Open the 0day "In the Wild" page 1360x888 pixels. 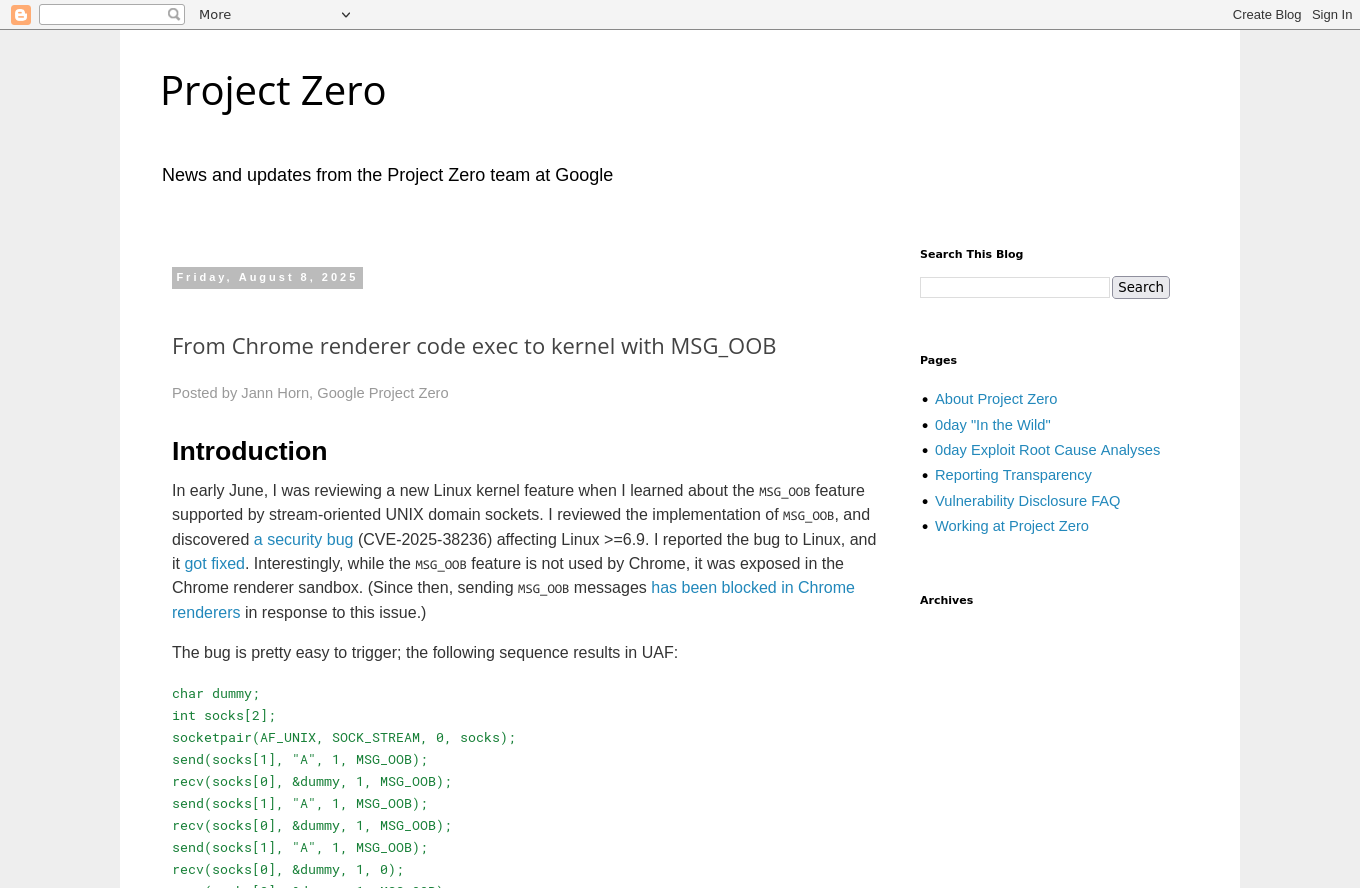point(993,425)
